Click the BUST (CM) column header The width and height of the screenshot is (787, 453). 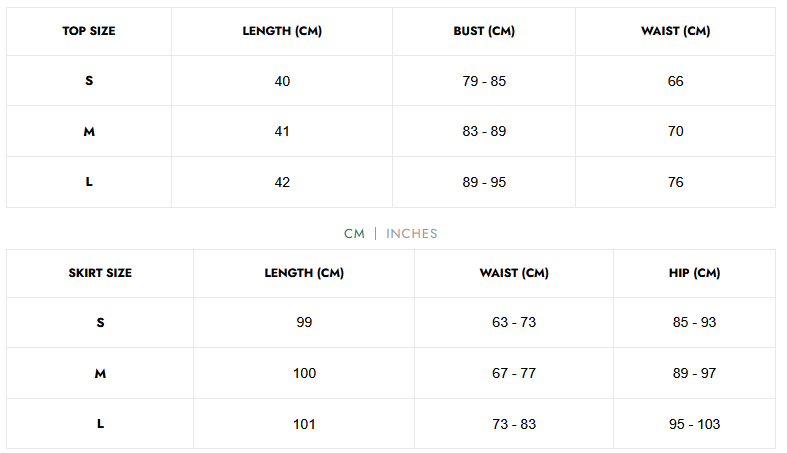point(484,31)
